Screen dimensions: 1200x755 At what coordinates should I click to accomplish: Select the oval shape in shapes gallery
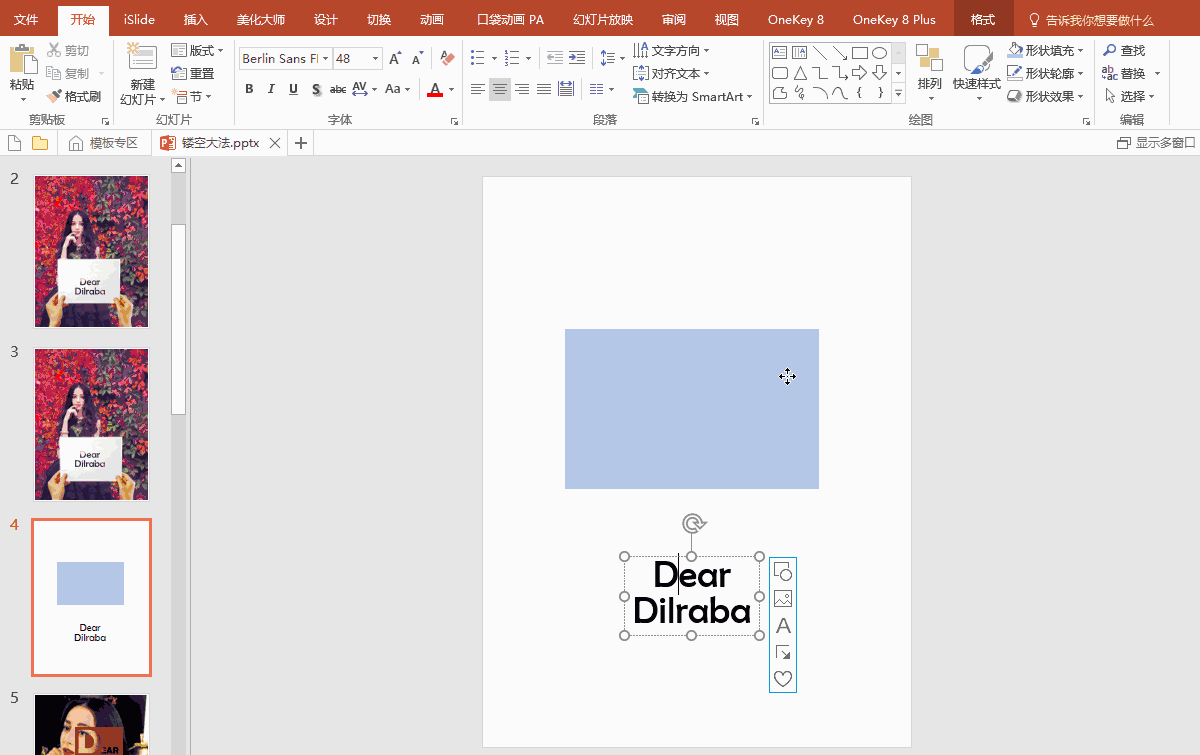[x=879, y=53]
